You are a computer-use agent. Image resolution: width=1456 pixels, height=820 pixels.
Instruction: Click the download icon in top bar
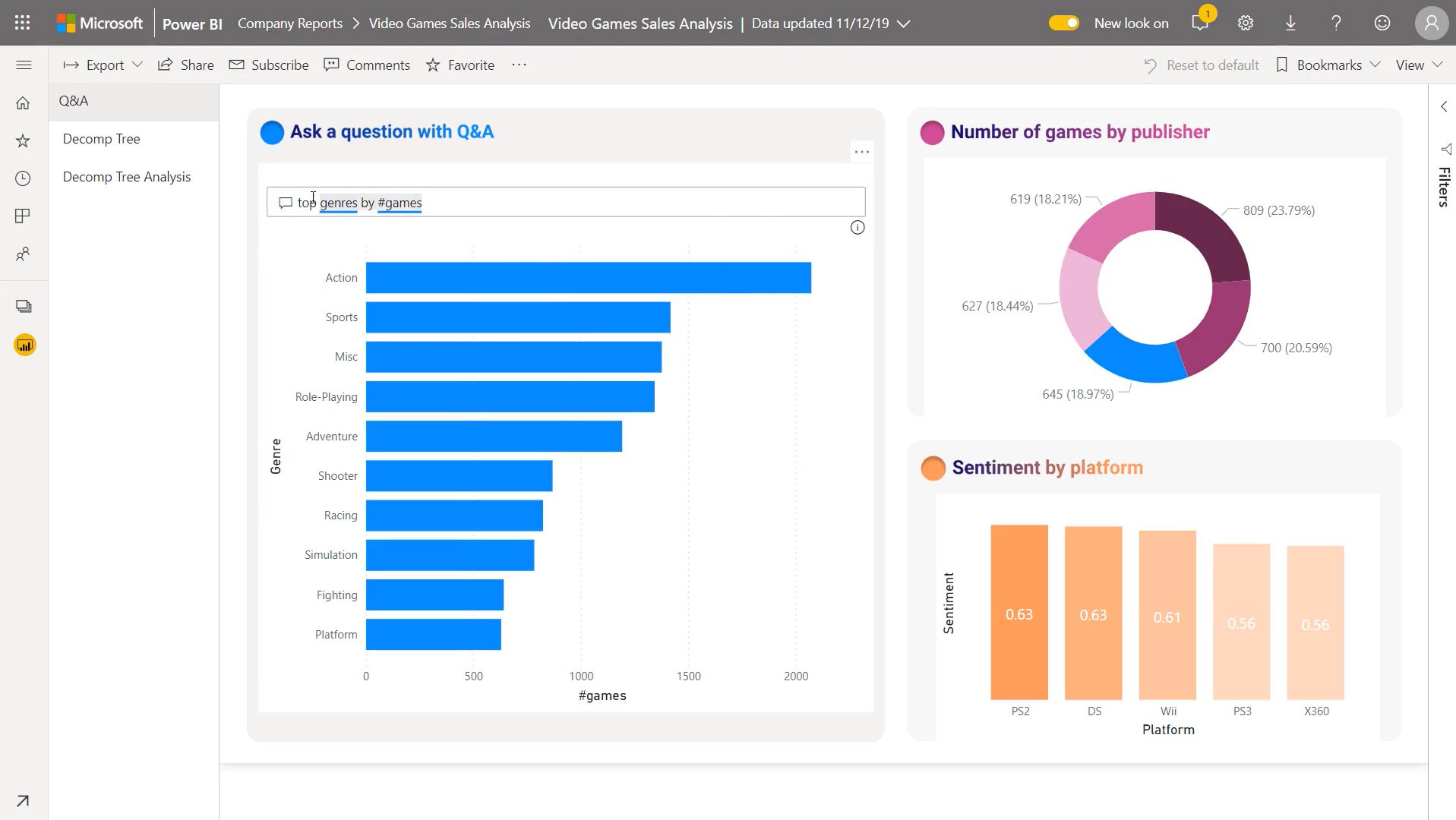[1290, 23]
